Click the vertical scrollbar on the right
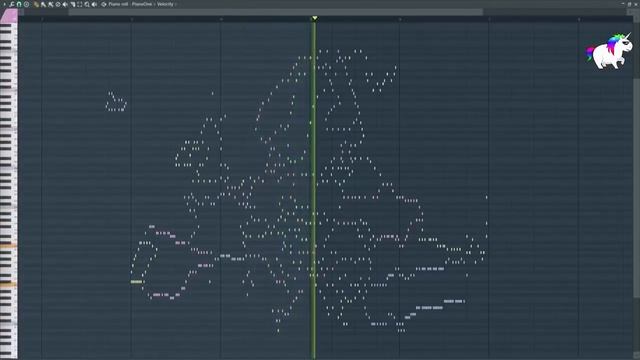This screenshot has height=360, width=640. click(x=637, y=188)
